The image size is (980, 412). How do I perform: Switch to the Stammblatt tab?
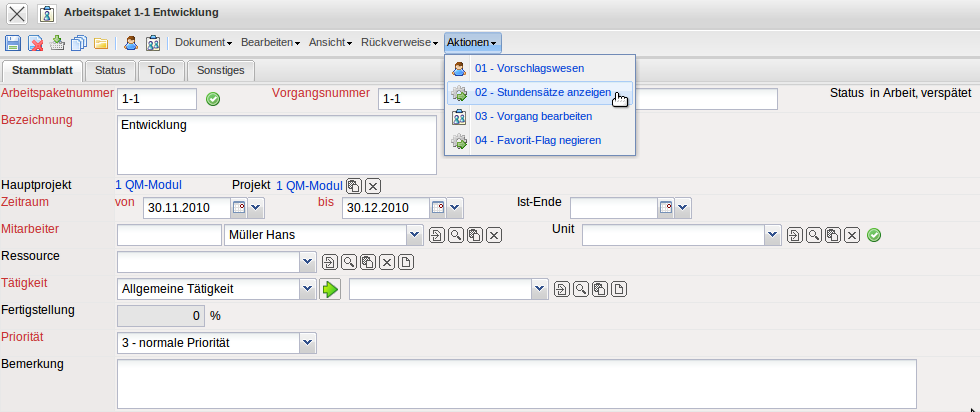click(42, 71)
